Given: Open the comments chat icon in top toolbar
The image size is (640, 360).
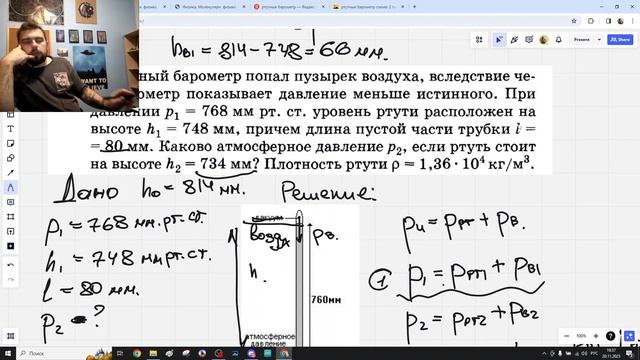Looking at the screenshot, I should [x=529, y=40].
